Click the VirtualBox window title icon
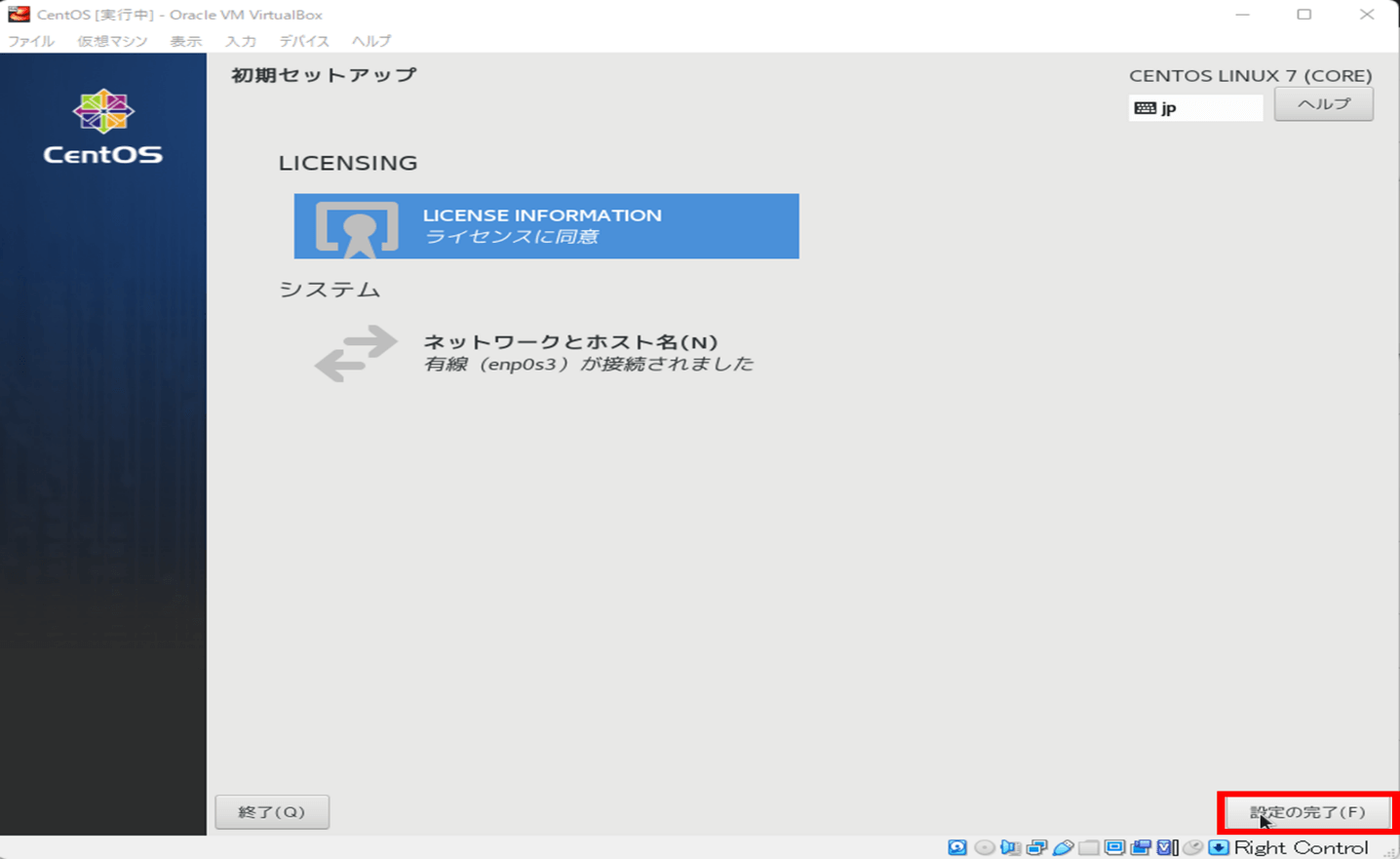This screenshot has height=859, width=1400. (x=19, y=14)
